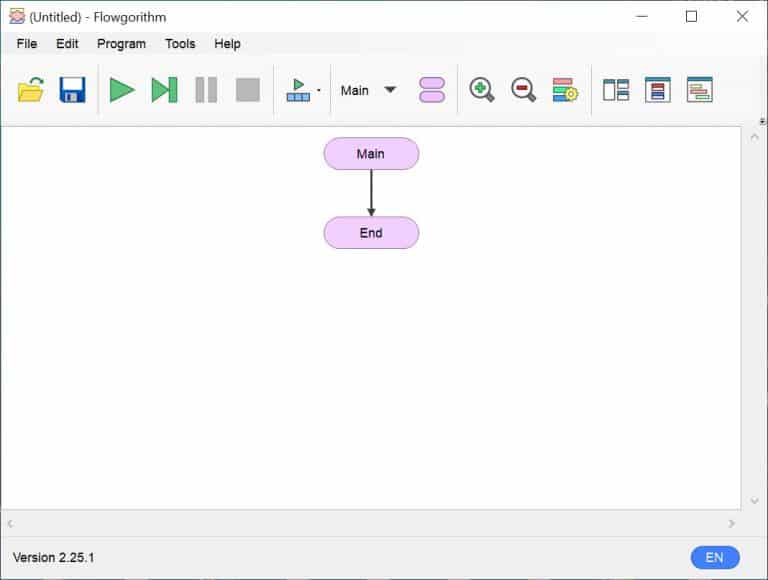Toggle the EN language button
The height and width of the screenshot is (580, 768).
(715, 557)
